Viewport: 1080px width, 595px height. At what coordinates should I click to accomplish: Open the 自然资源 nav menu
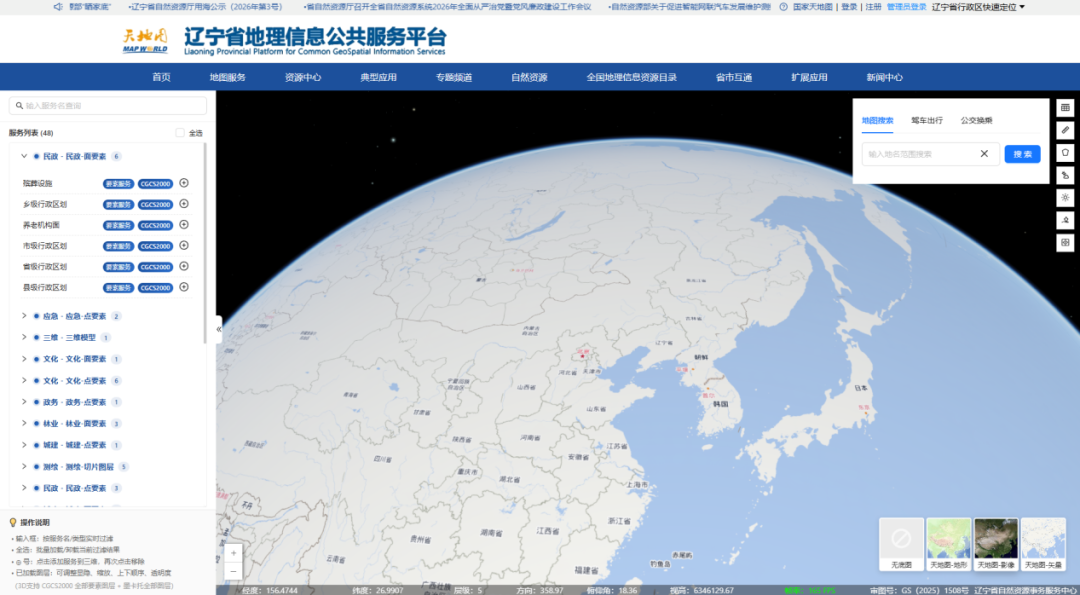coord(529,77)
